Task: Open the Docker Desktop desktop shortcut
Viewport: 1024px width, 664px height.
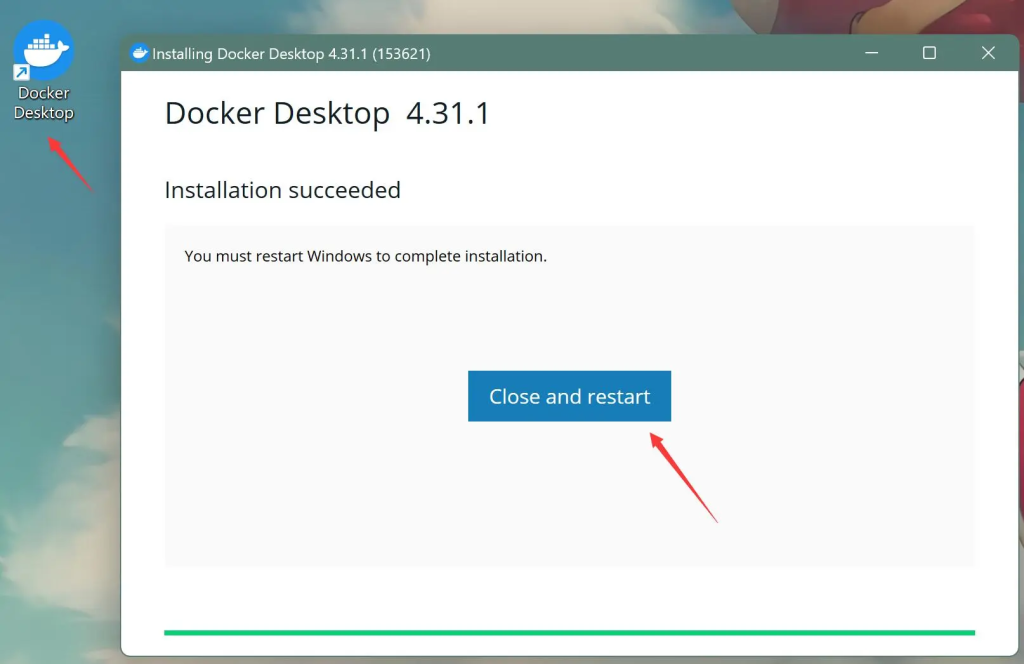Action: [x=43, y=71]
